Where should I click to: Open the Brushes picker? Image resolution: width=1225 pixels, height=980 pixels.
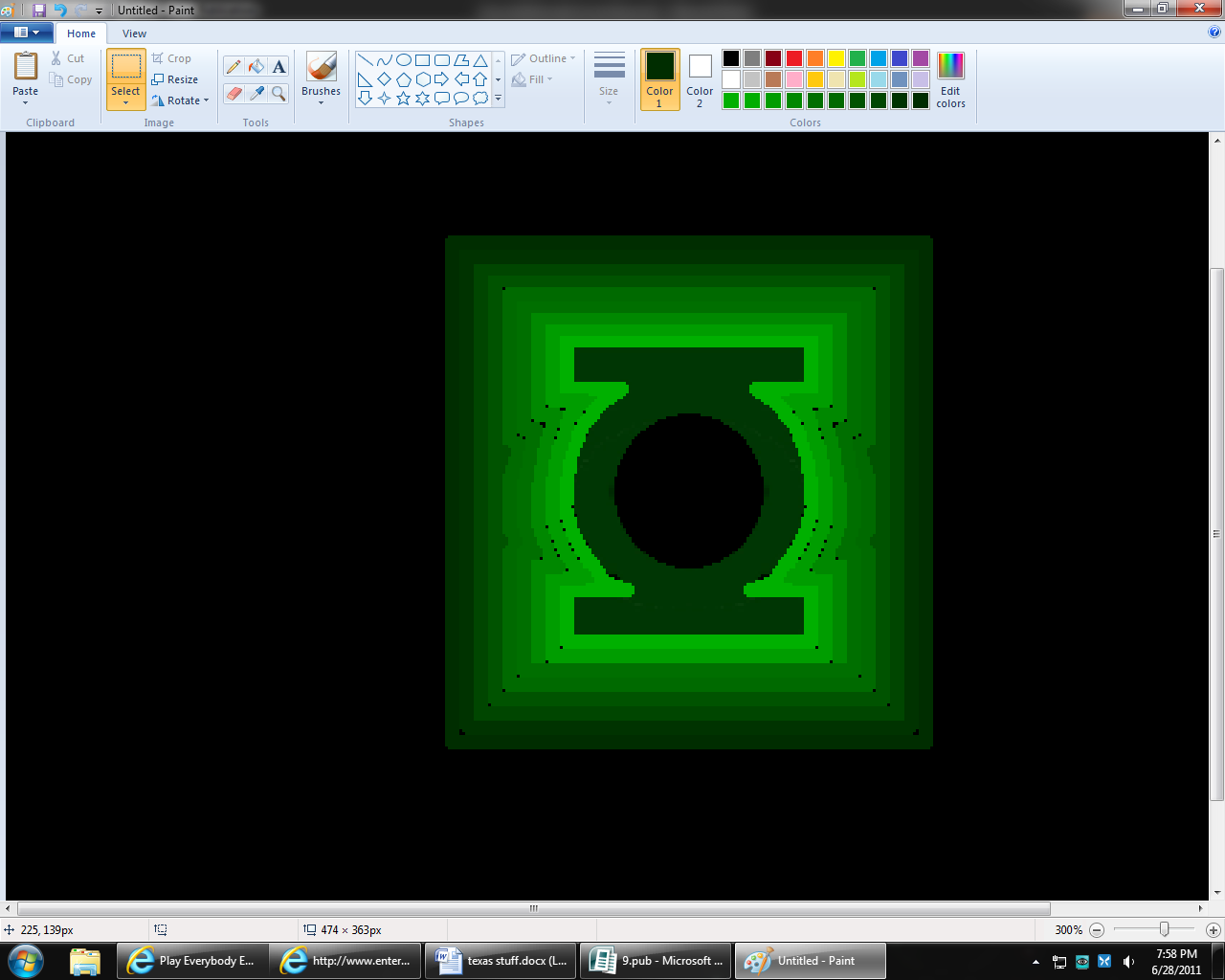click(320, 77)
